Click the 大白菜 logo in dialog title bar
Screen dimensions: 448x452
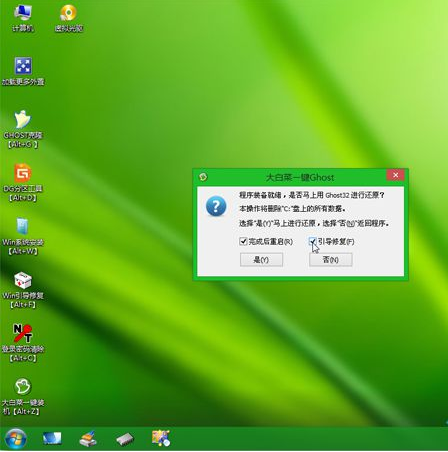coord(203,177)
